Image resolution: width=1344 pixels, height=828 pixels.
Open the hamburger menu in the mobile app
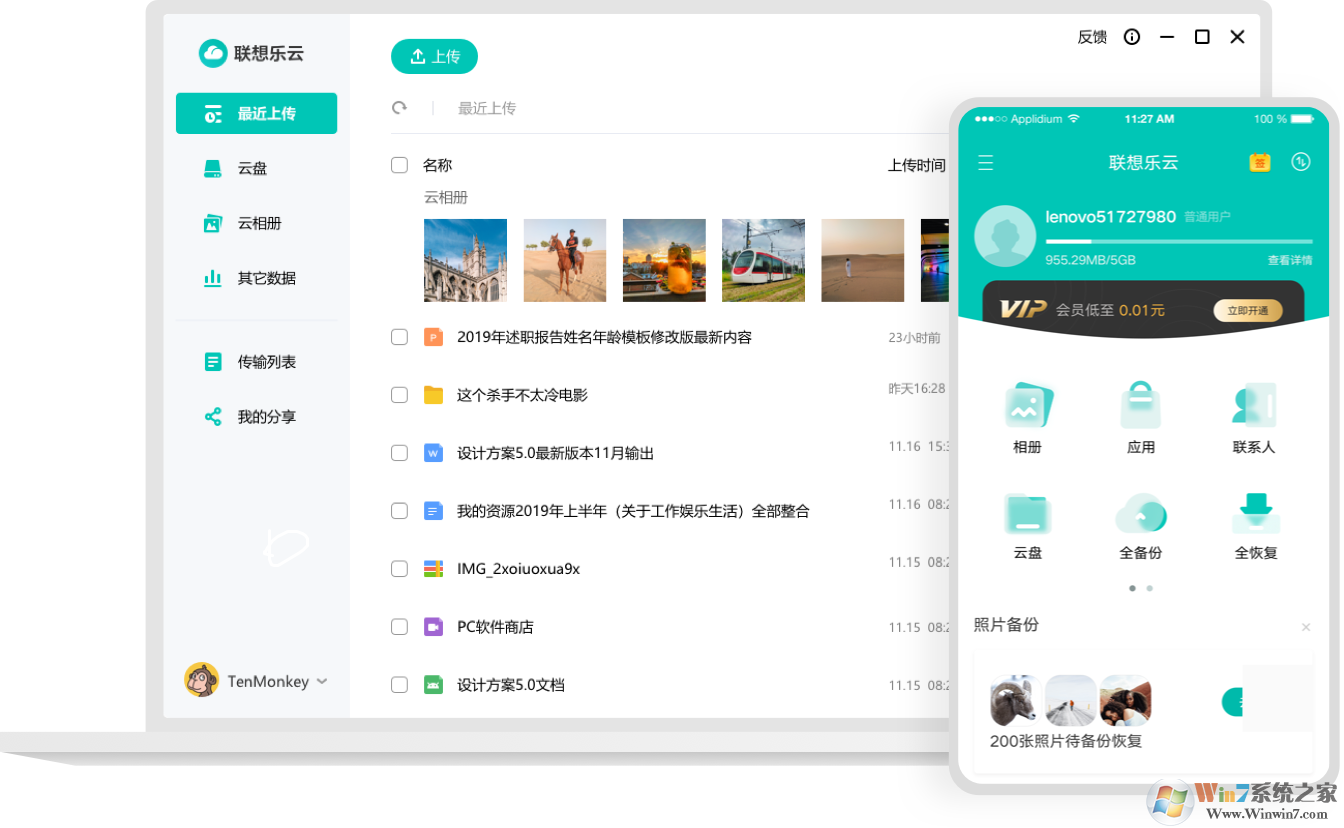point(986,162)
